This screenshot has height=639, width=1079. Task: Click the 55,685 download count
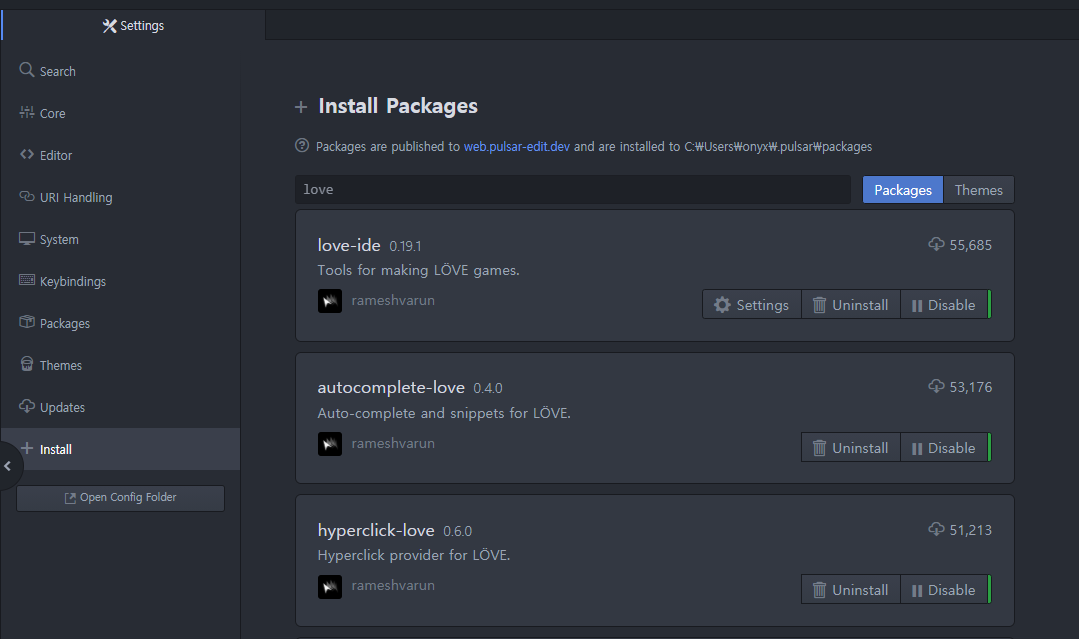tap(971, 245)
